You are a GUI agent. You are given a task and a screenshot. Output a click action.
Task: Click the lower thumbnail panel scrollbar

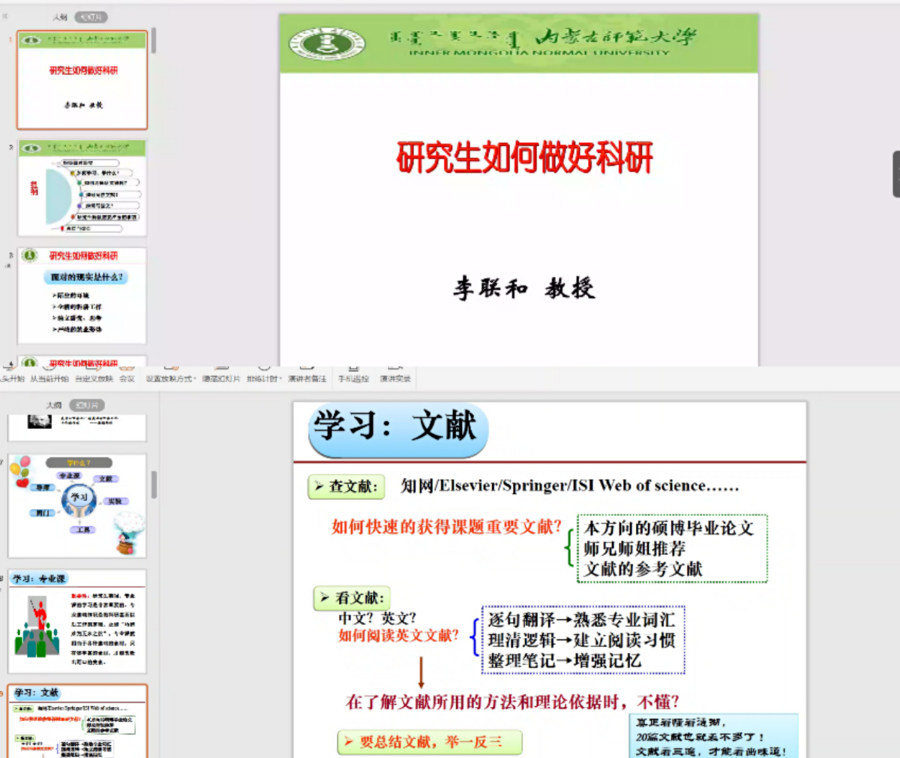point(153,485)
